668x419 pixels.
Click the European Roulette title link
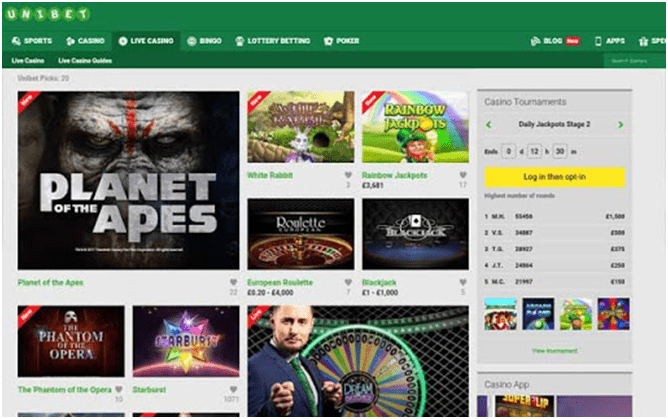pos(280,282)
